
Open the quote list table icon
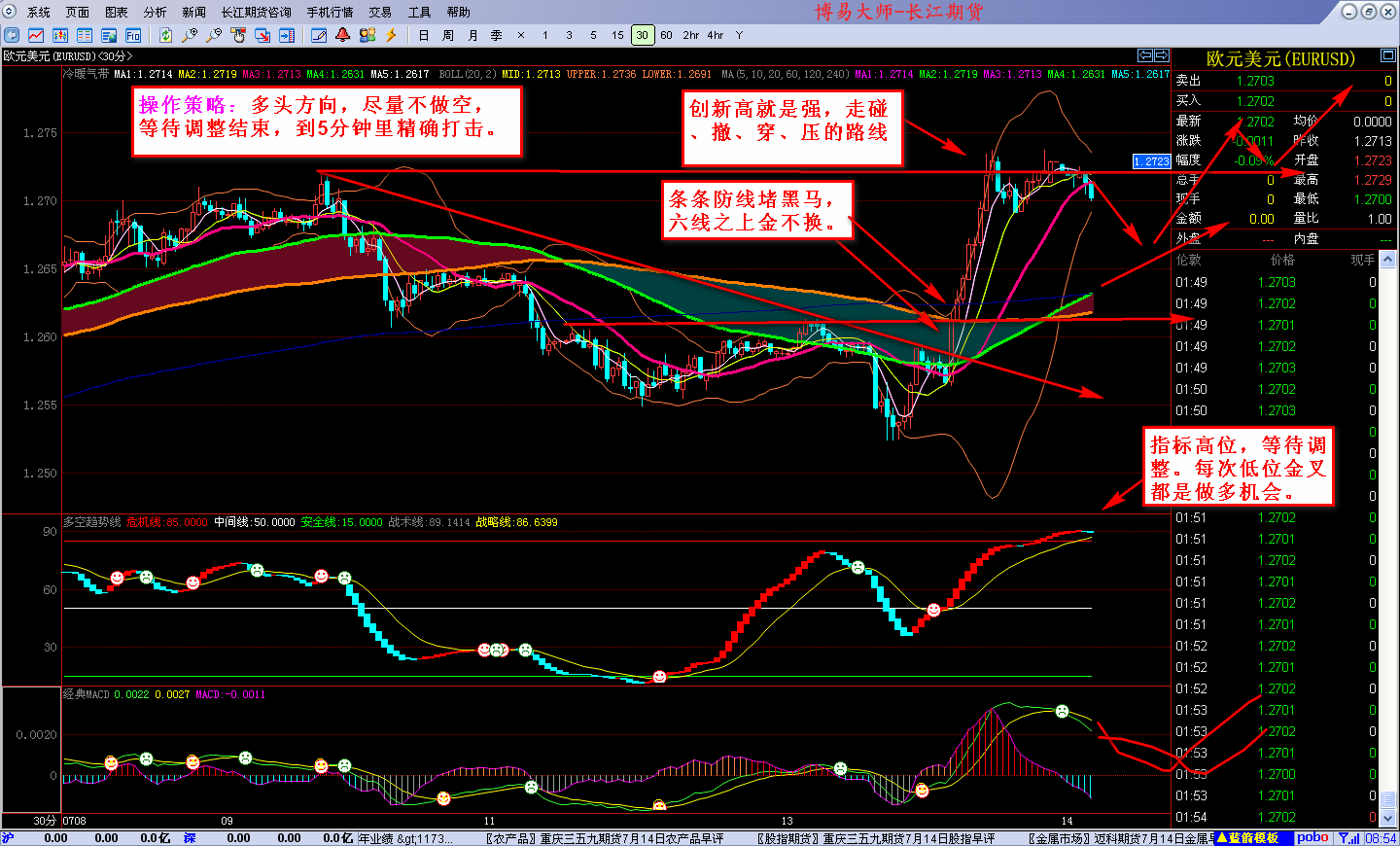pyautogui.click(x=85, y=35)
